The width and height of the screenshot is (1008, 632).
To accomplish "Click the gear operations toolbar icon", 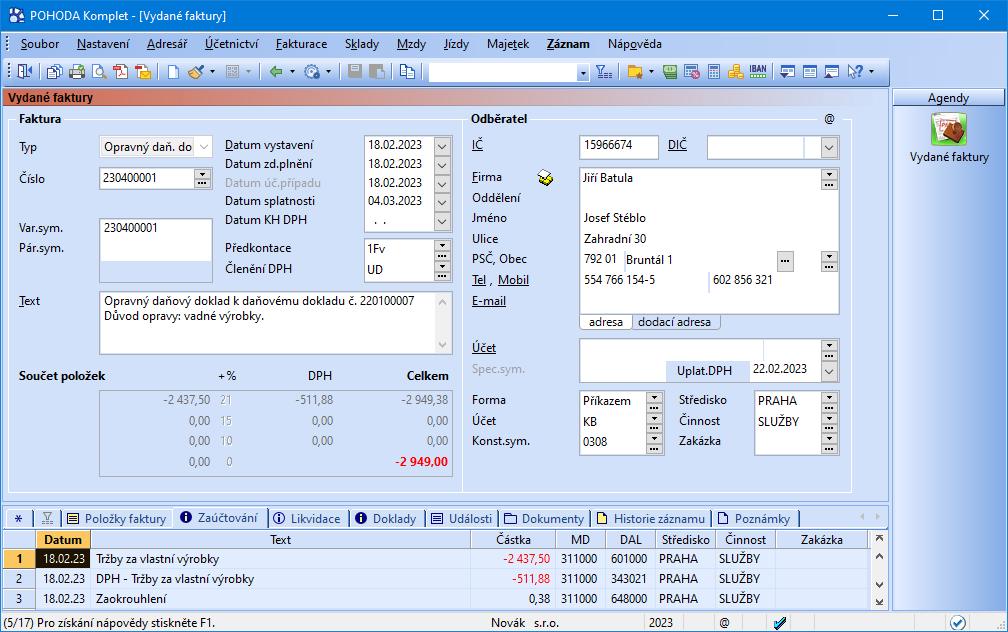I will click(x=312, y=71).
